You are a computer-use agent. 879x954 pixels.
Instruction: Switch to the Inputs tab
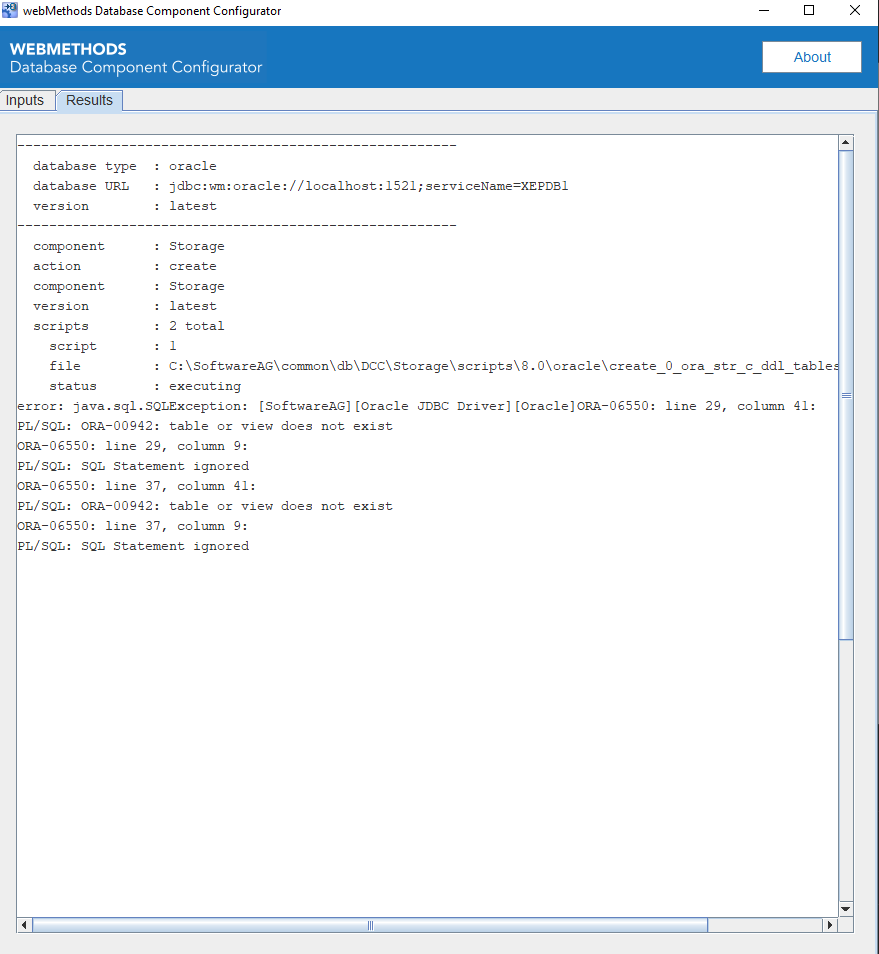click(27, 100)
